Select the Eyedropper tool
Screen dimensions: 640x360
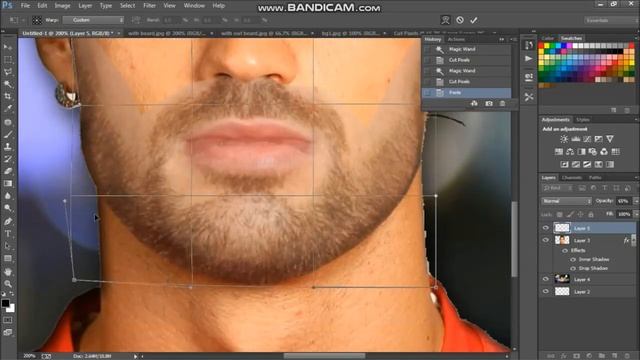point(8,109)
